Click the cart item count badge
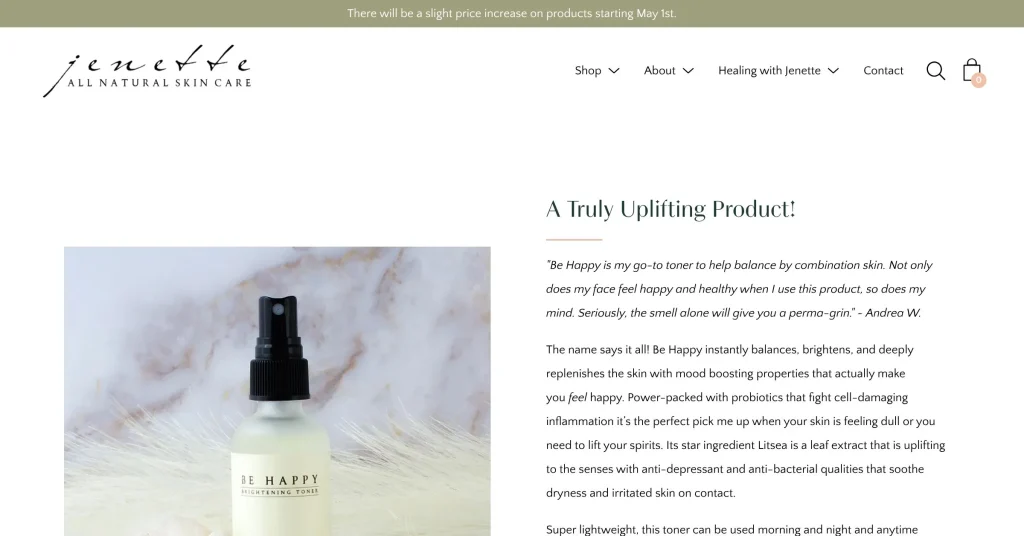Viewport: 1024px width, 536px height. [978, 80]
